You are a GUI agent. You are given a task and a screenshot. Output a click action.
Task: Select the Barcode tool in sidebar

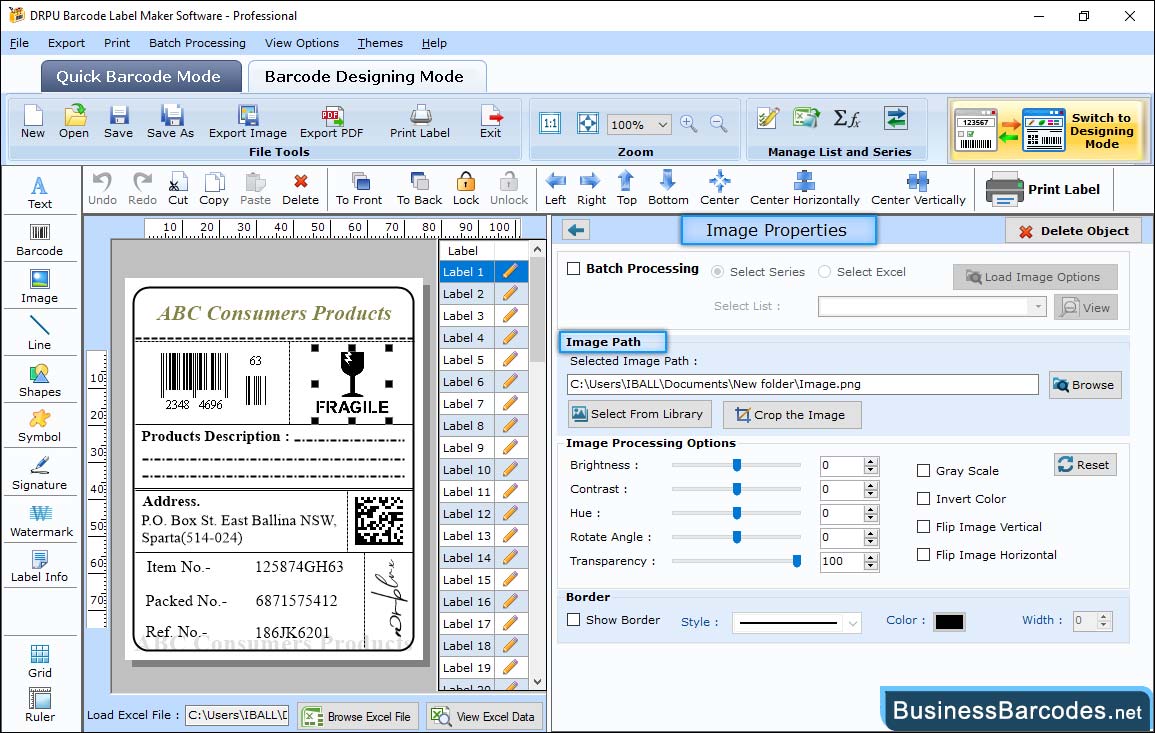(40, 240)
